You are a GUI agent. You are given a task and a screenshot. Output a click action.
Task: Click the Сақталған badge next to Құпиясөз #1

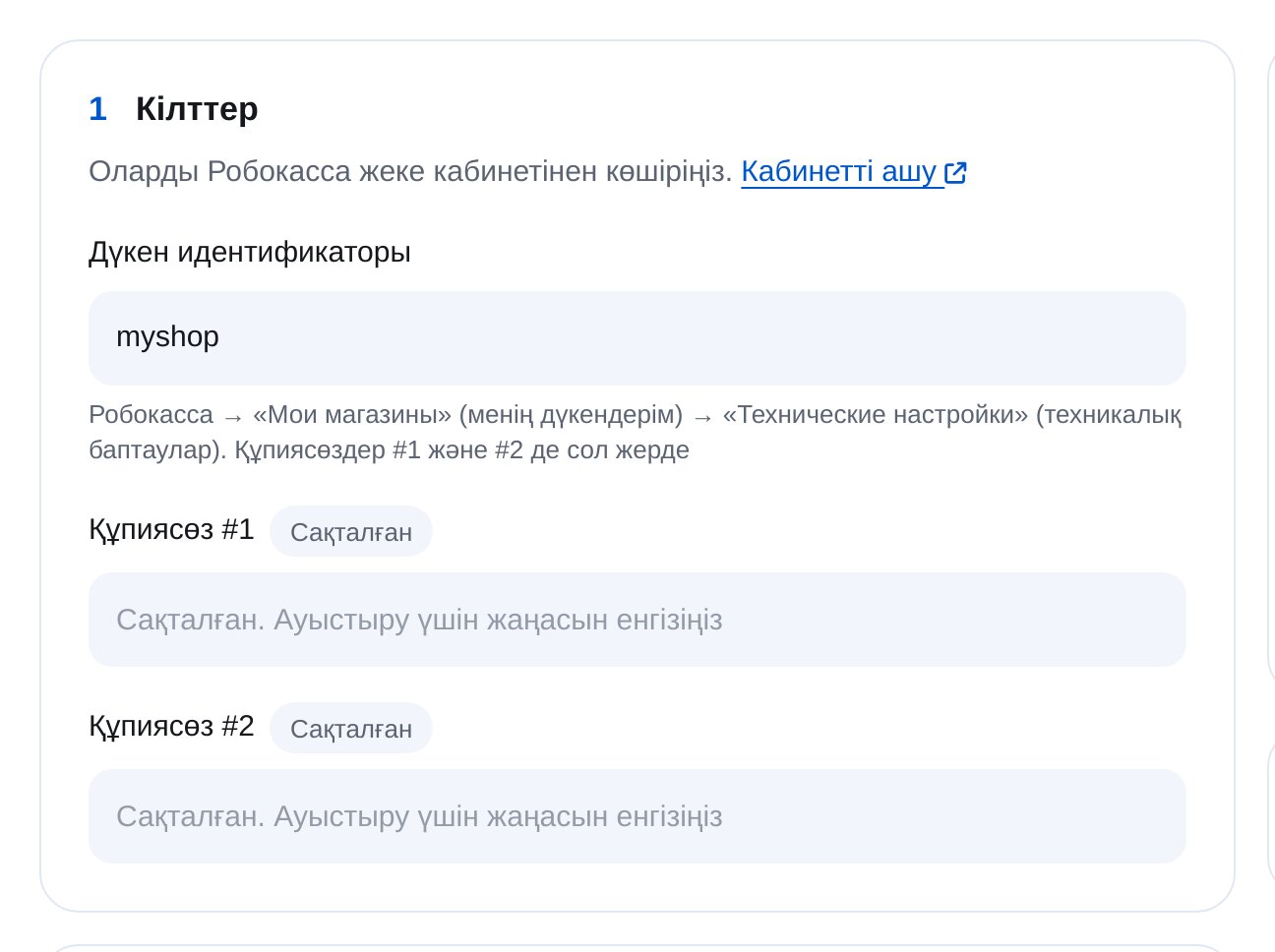tap(351, 531)
